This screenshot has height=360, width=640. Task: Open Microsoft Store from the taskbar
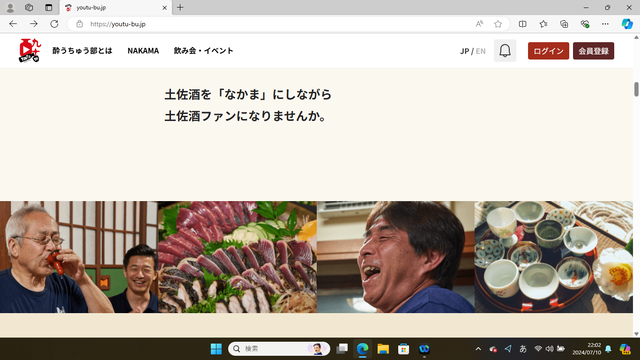(403, 349)
